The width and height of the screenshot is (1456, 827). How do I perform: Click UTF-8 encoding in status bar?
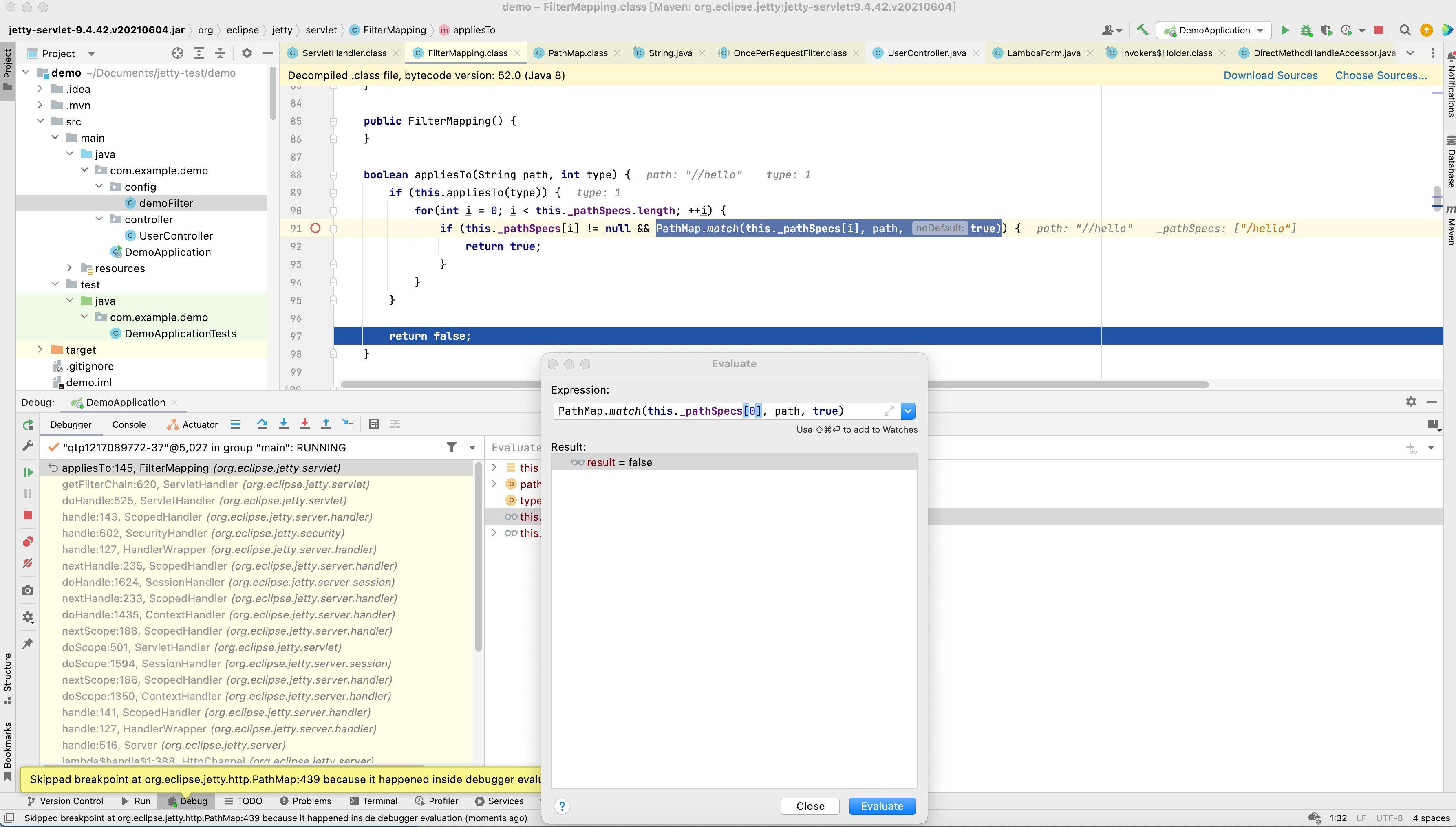pos(1389,818)
